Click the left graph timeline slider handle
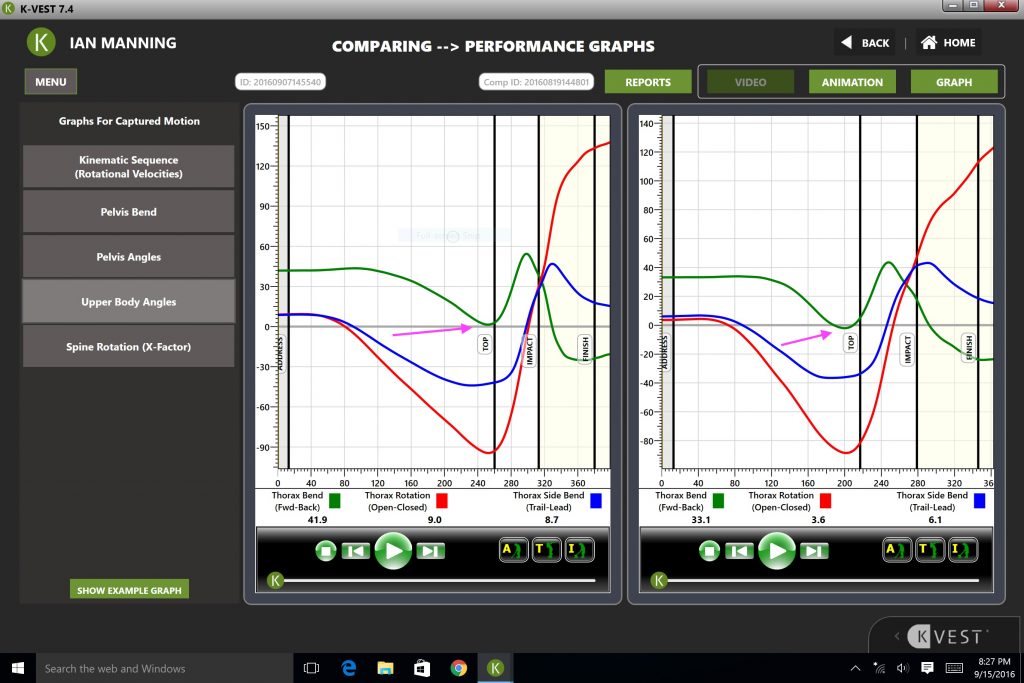Viewport: 1024px width, 683px height. click(276, 580)
